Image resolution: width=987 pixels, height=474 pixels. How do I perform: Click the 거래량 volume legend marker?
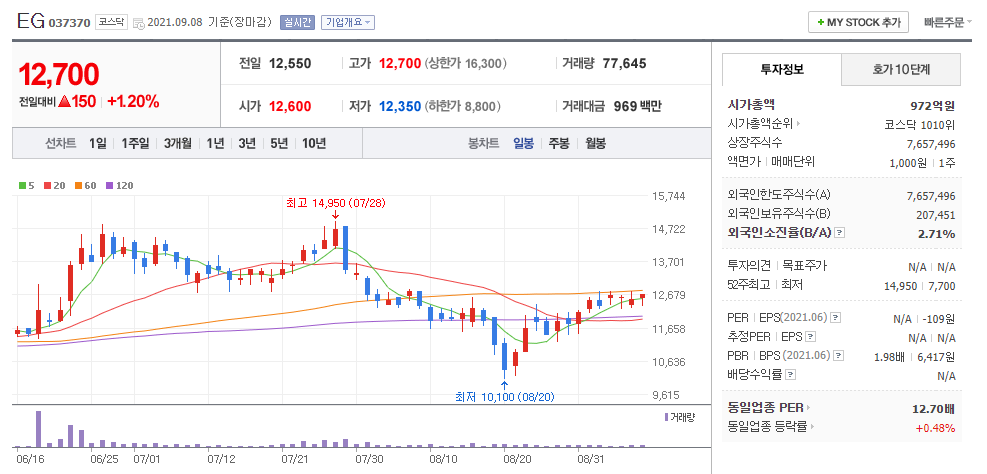pos(680,417)
